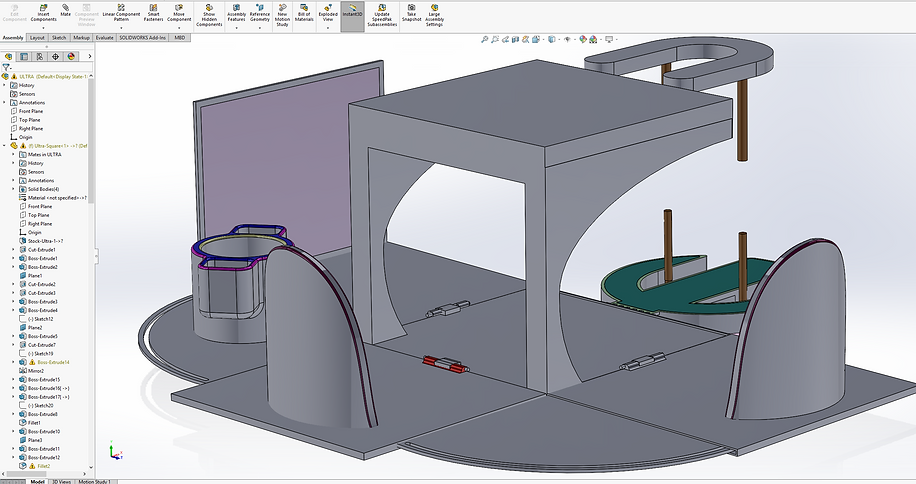Switch to the 3D Views bottom tab

(x=61, y=482)
